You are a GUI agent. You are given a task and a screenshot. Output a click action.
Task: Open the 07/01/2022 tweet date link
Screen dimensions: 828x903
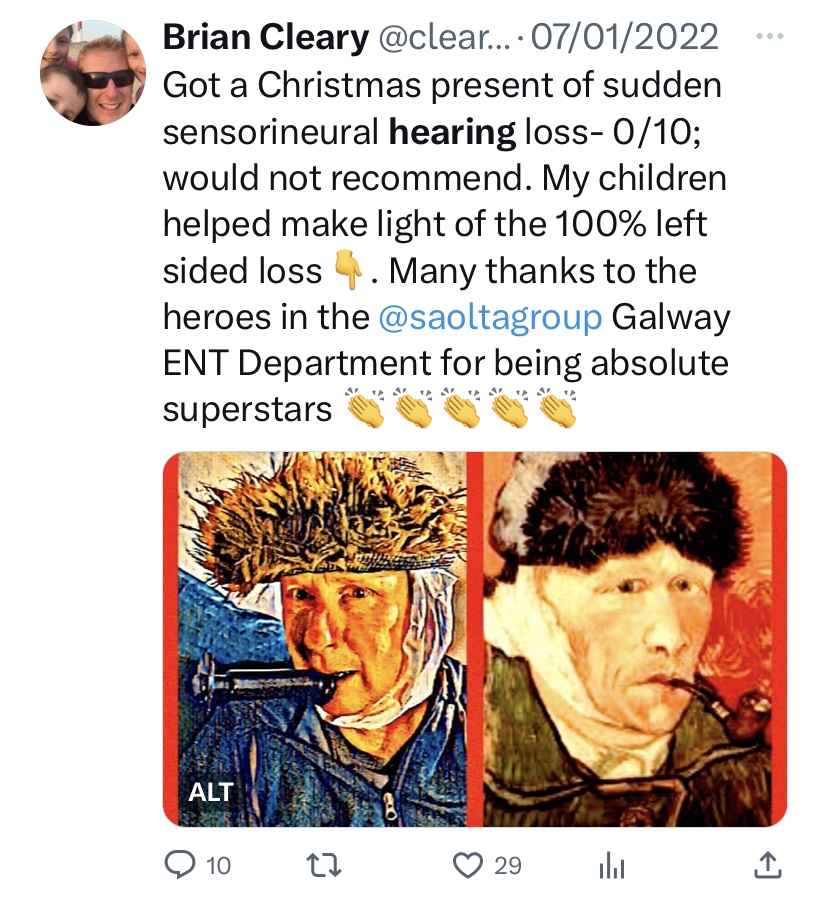click(625, 38)
